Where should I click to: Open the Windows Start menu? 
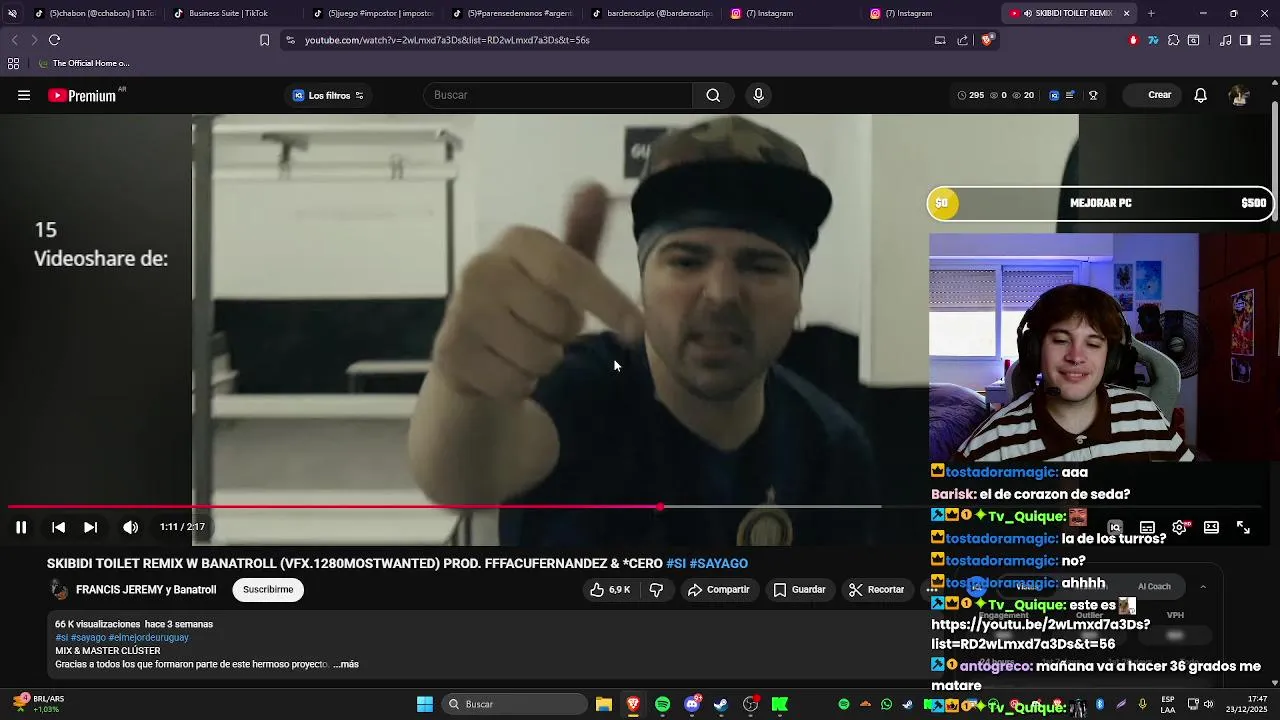point(425,704)
